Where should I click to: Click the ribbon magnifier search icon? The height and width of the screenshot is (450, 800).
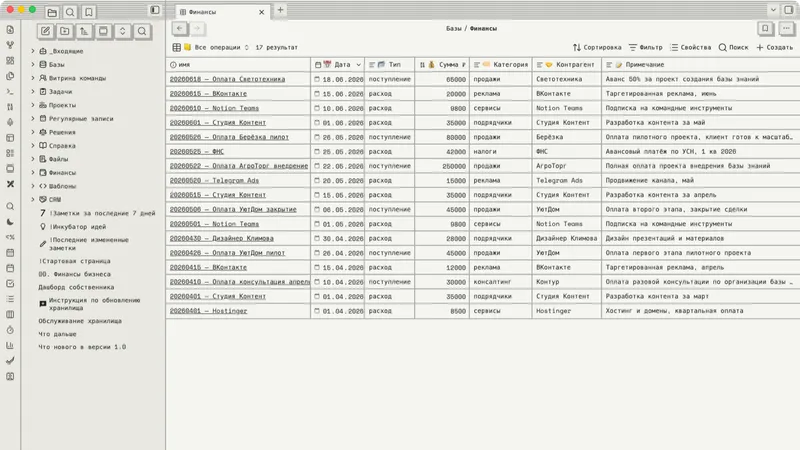point(10,206)
